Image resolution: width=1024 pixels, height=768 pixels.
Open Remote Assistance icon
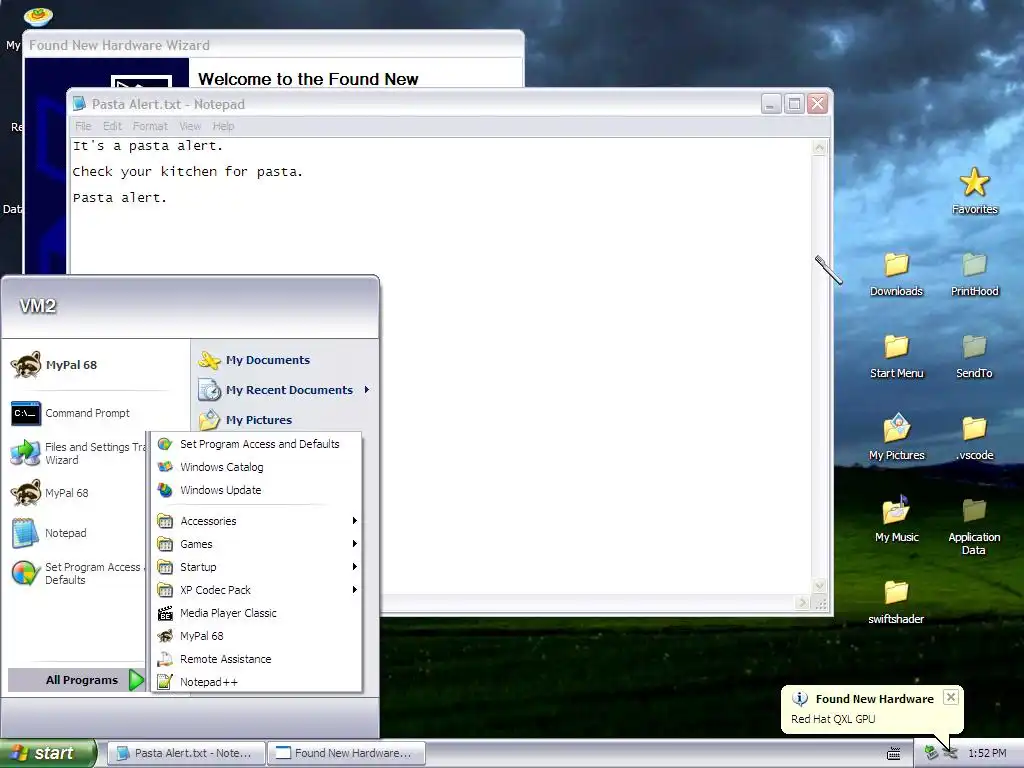(x=165, y=659)
